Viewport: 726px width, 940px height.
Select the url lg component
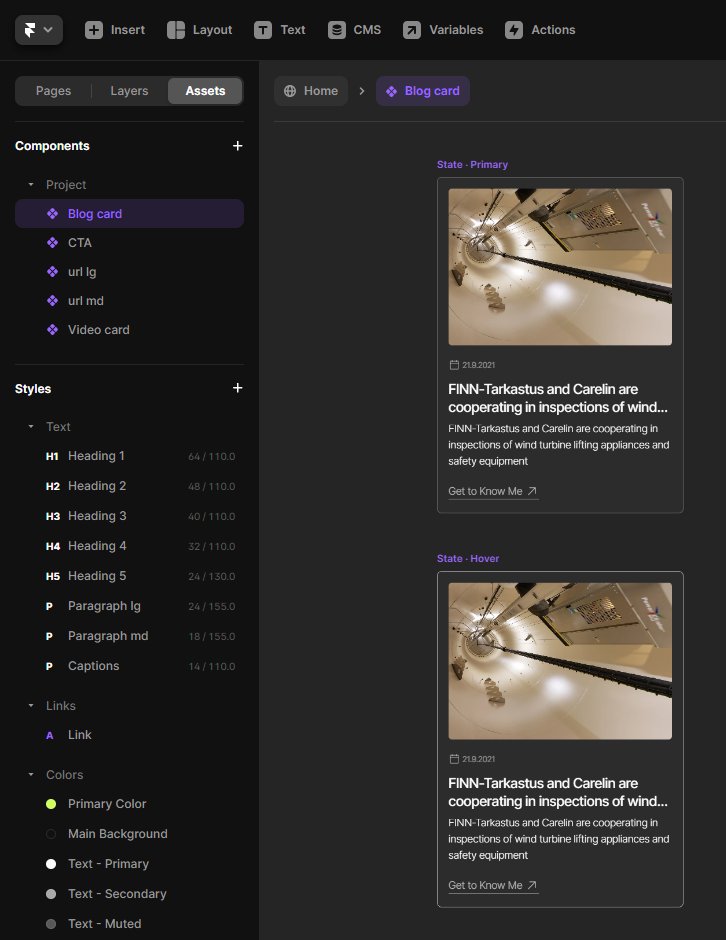[129, 272]
